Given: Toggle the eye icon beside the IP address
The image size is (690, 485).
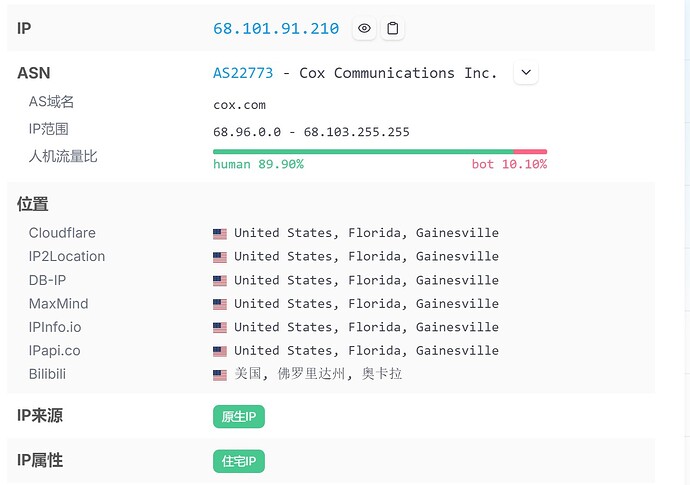Looking at the screenshot, I should click(364, 29).
